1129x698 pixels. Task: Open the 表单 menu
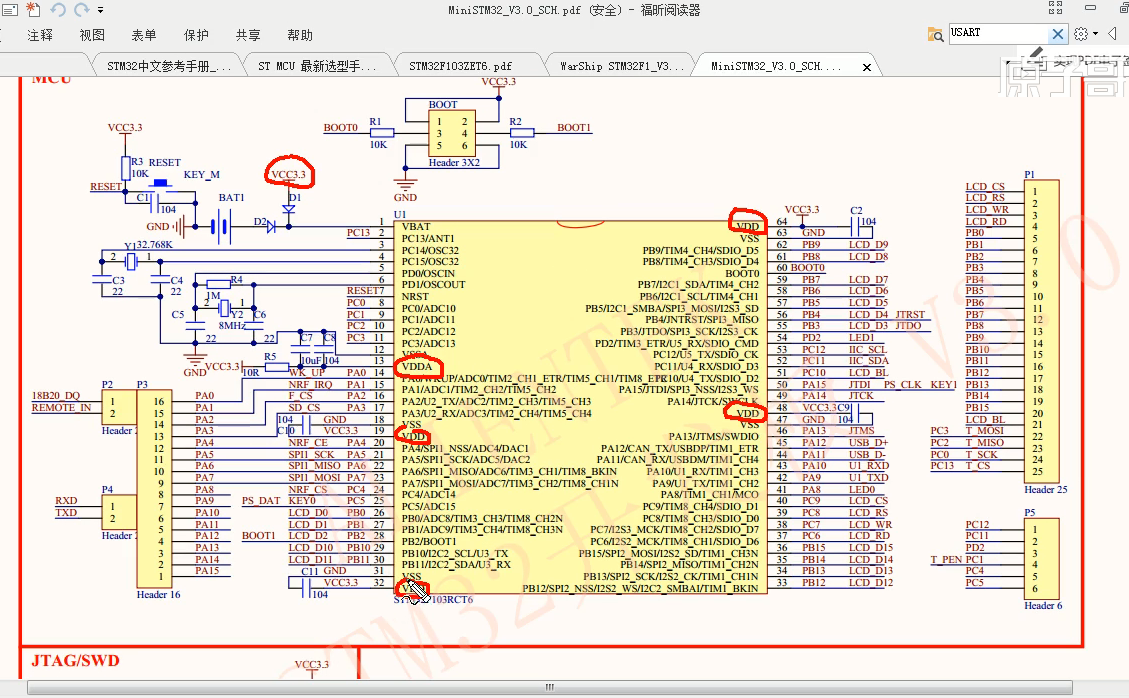[144, 35]
